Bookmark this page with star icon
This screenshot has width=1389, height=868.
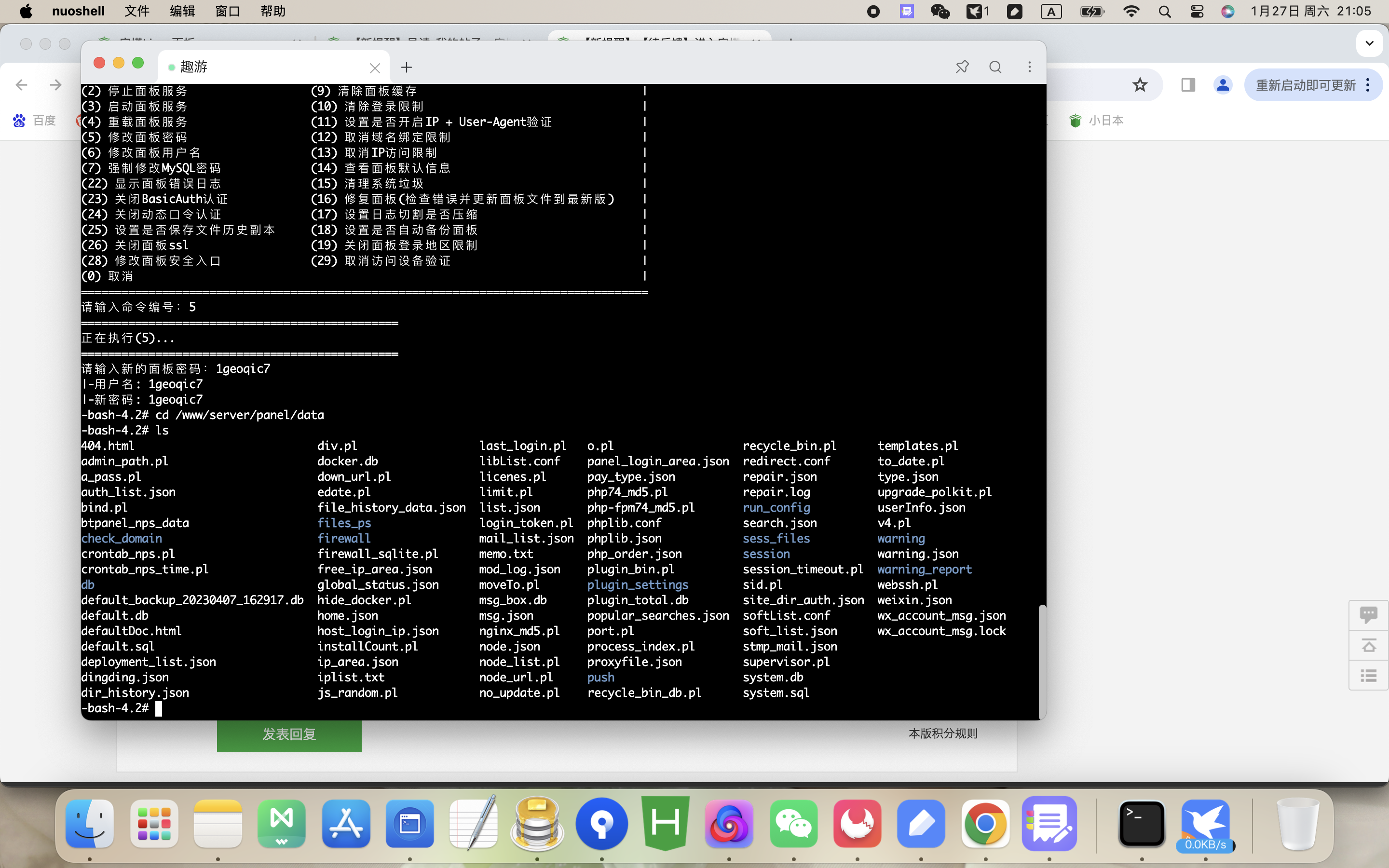point(1140,85)
